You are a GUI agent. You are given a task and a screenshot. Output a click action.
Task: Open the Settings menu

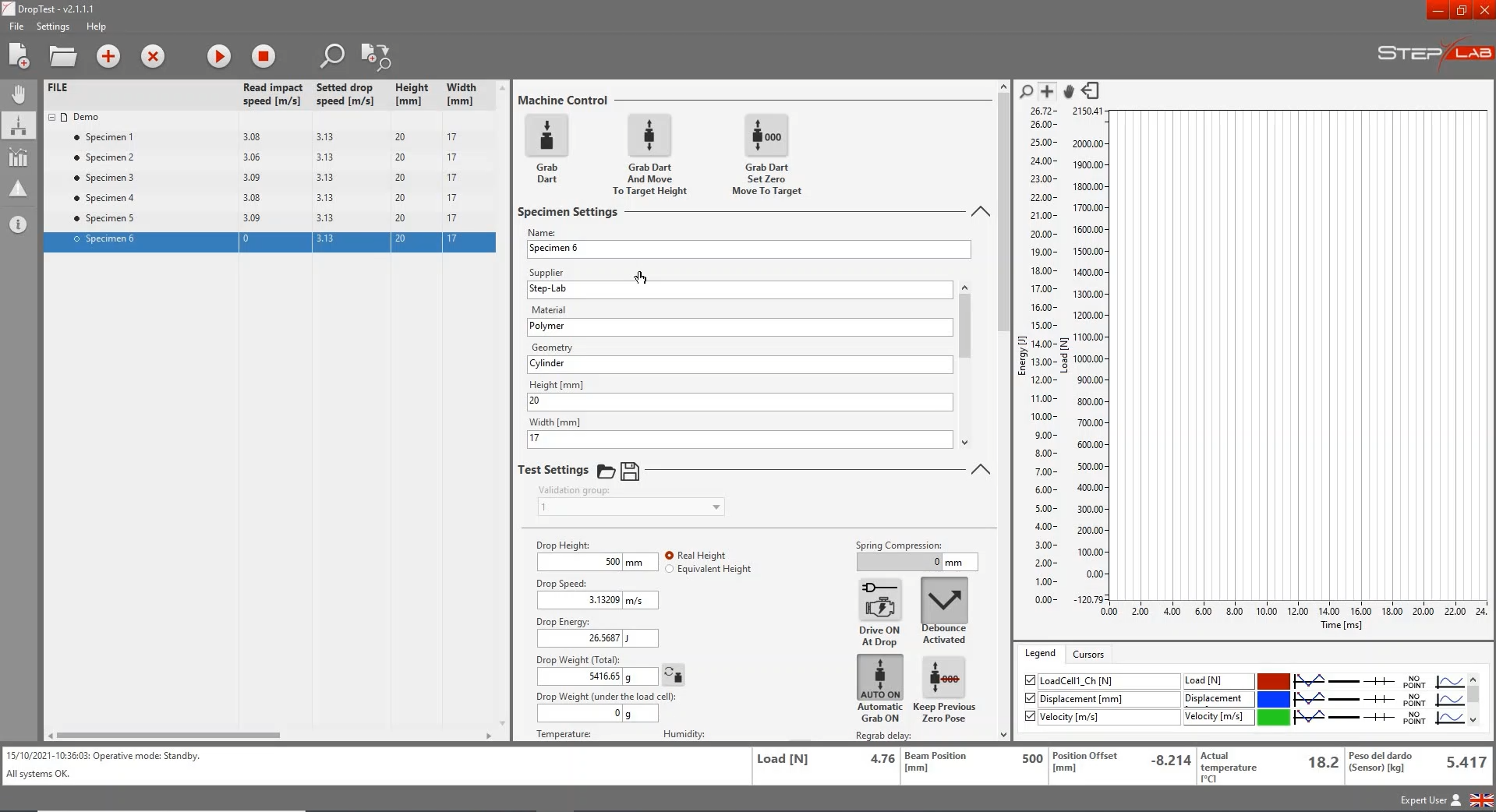coord(53,26)
